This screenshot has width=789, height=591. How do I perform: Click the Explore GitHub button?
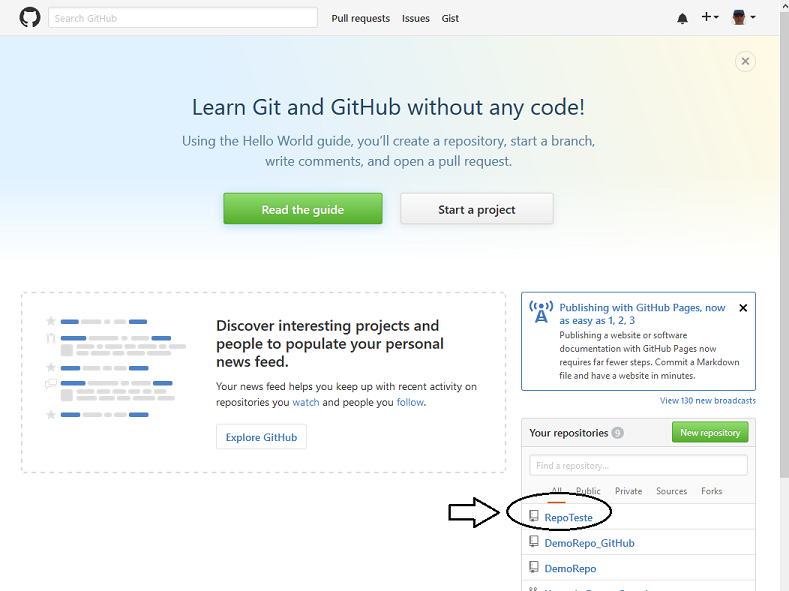pos(261,437)
